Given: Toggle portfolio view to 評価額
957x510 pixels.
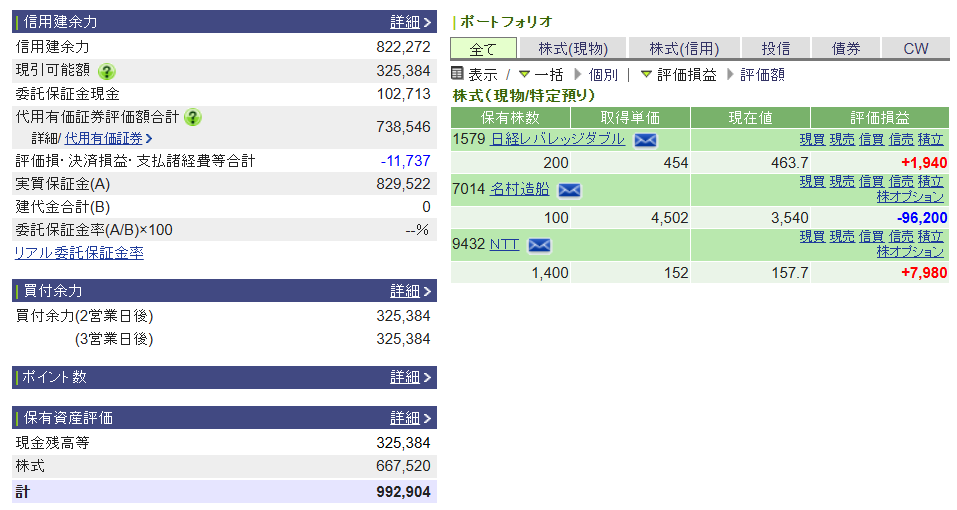Looking at the screenshot, I should click(762, 74).
